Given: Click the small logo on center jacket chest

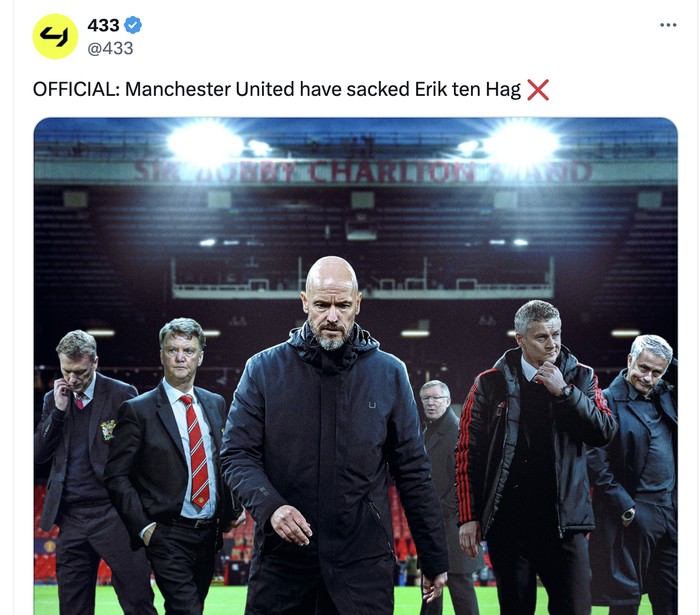Looking at the screenshot, I should (x=372, y=405).
